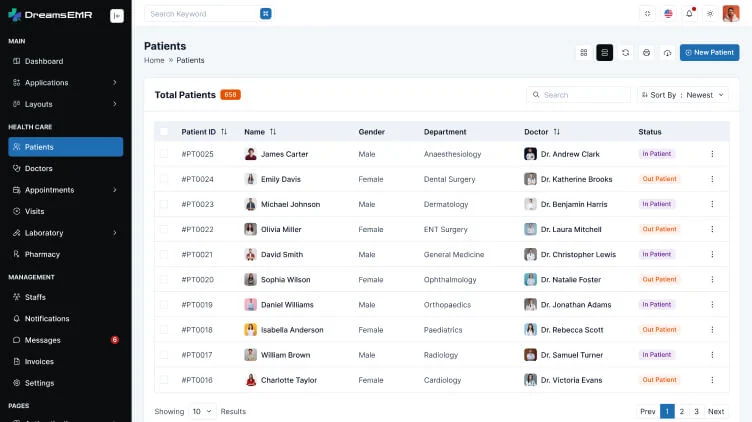Toggle fullscreen mode icon
The height and width of the screenshot is (422, 752).
click(x=647, y=14)
